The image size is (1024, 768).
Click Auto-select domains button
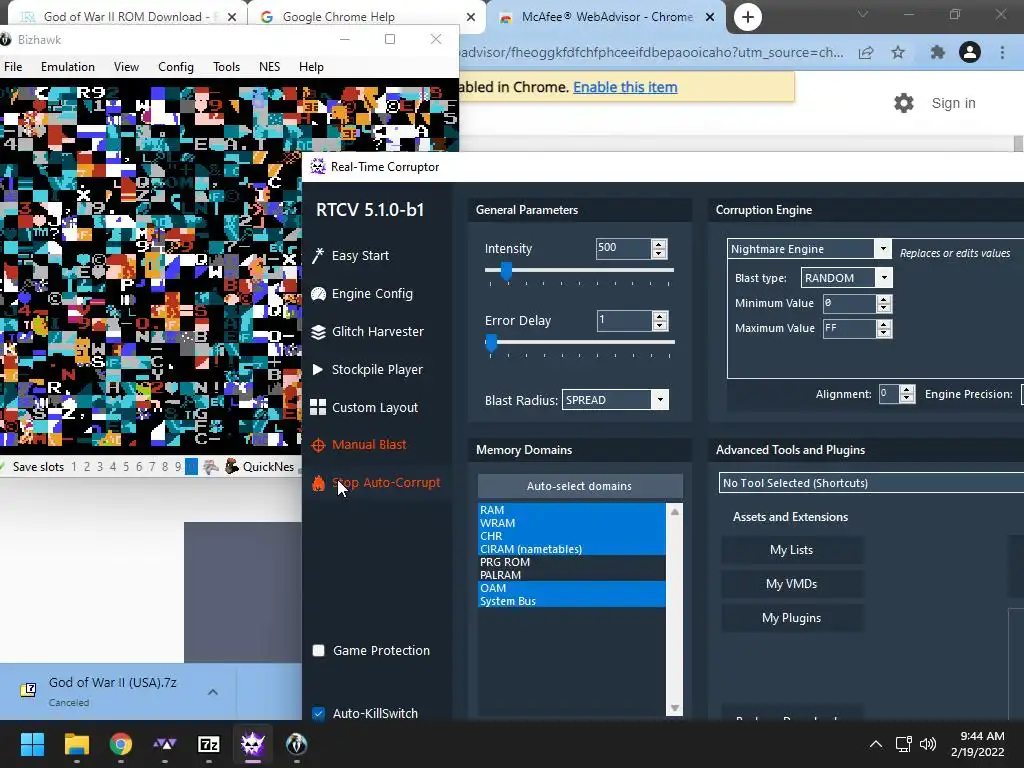580,486
